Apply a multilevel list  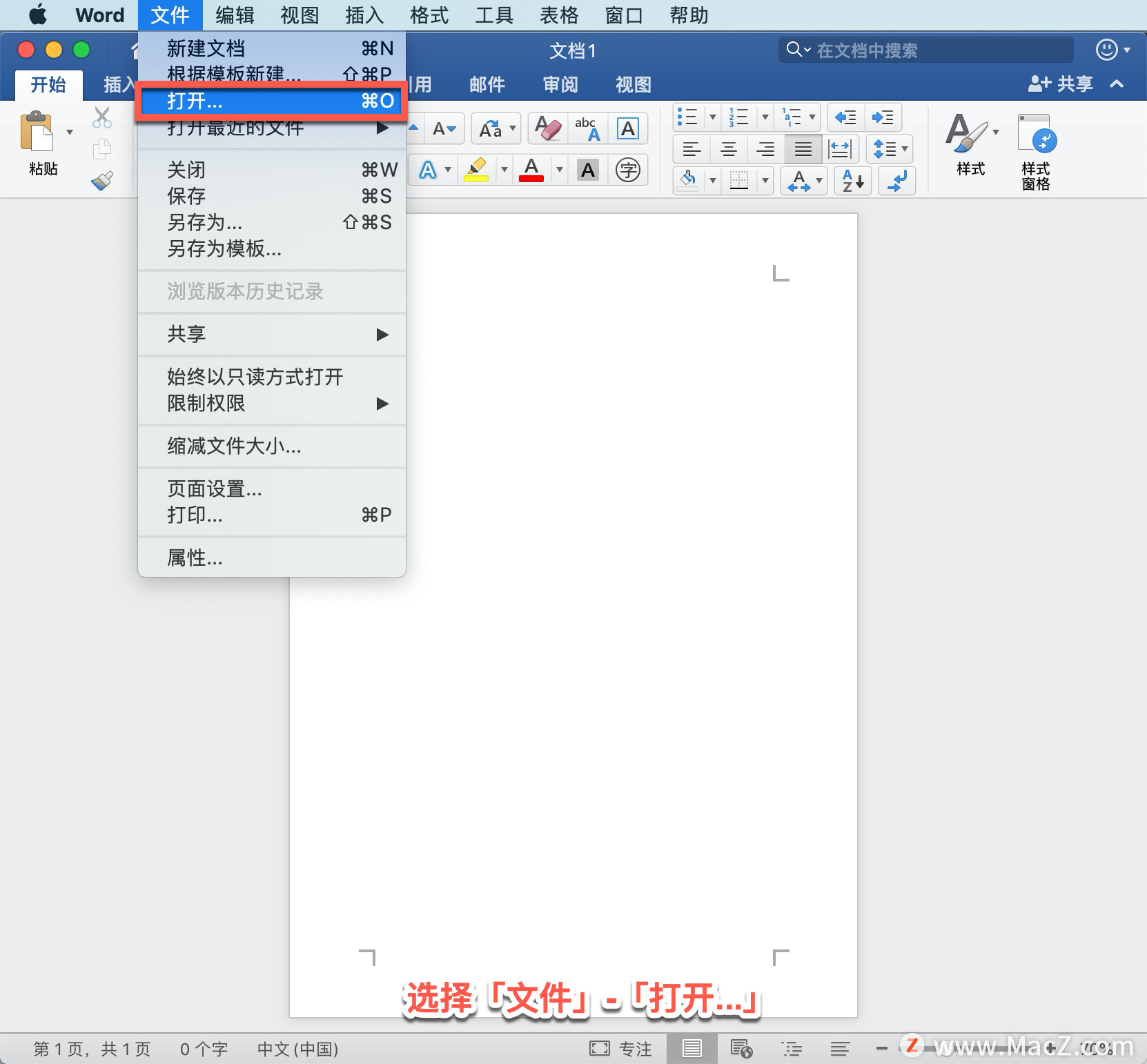pyautogui.click(x=791, y=117)
